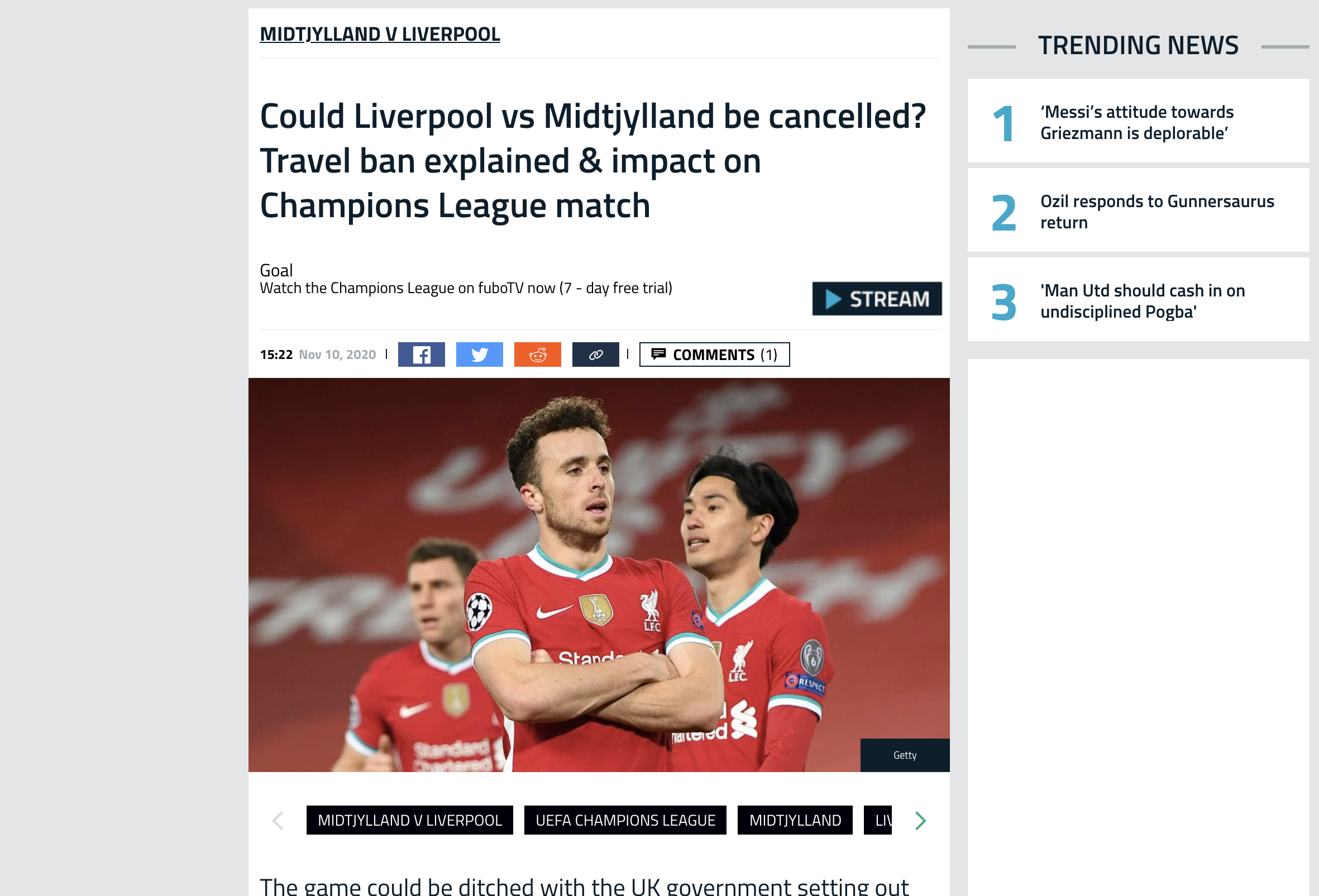The height and width of the screenshot is (896, 1319).
Task: Click the Getty photo credit label
Action: pos(905,755)
